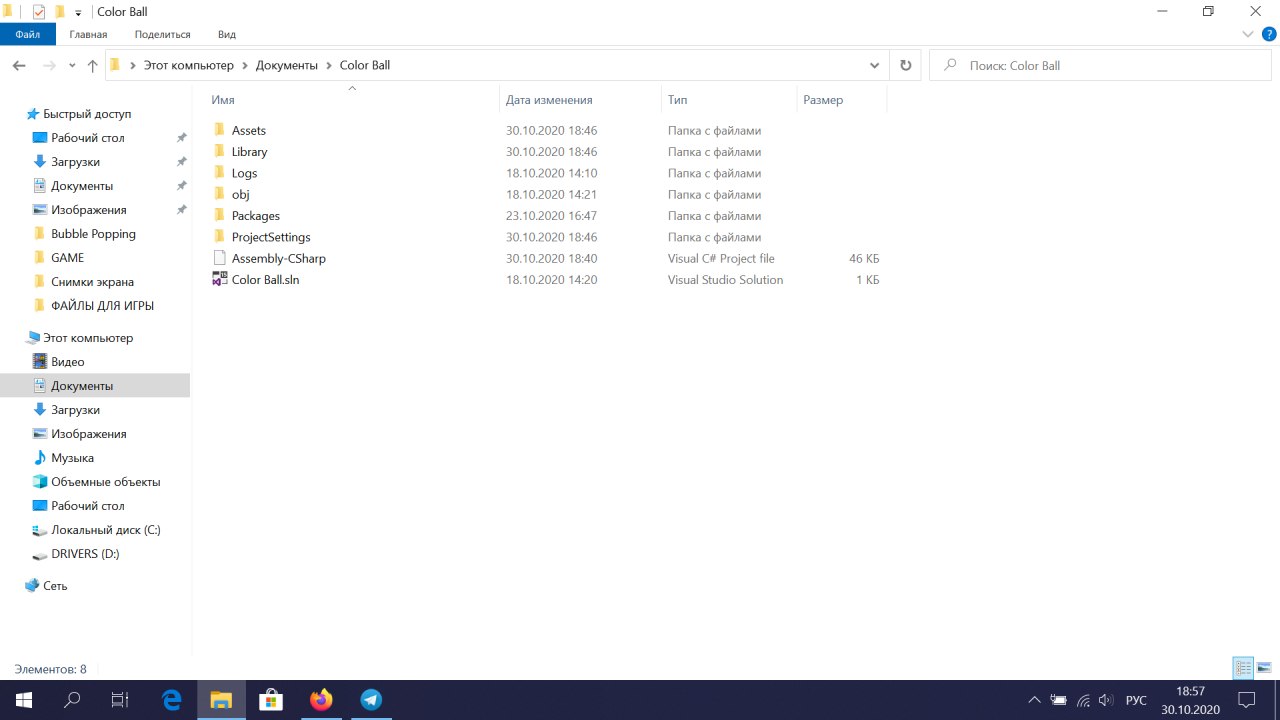Click Этот компьютер in the address breadcrumb

point(188,65)
